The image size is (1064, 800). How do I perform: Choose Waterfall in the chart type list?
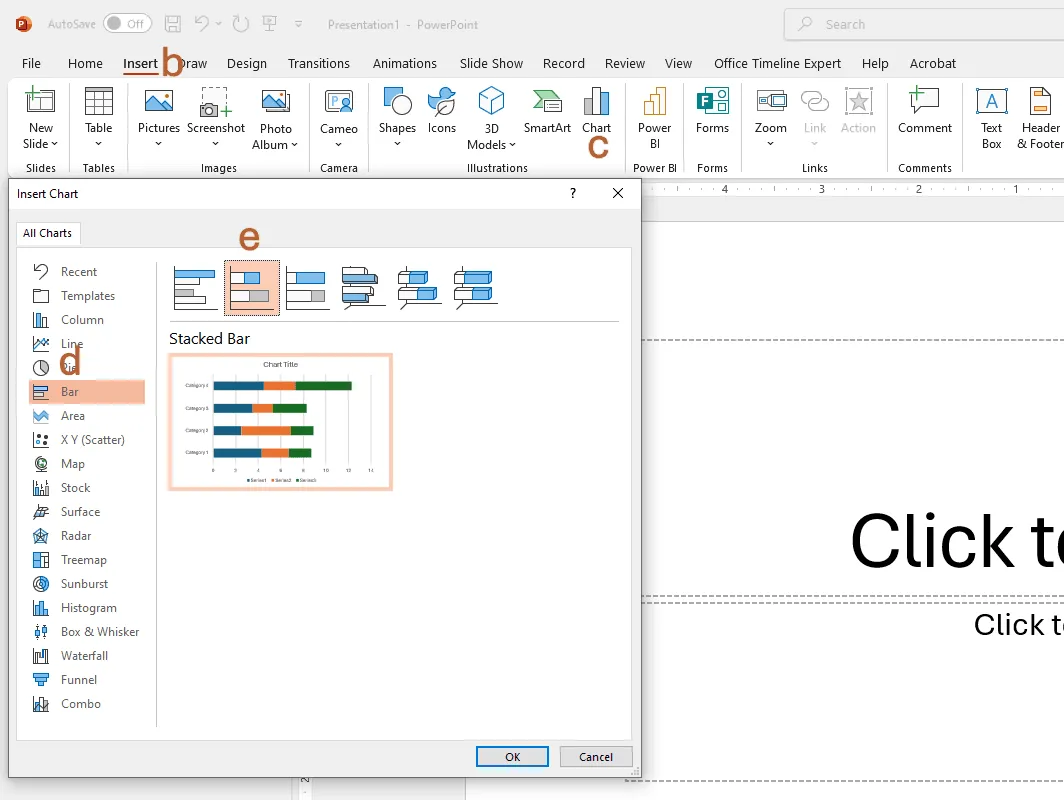tap(84, 656)
